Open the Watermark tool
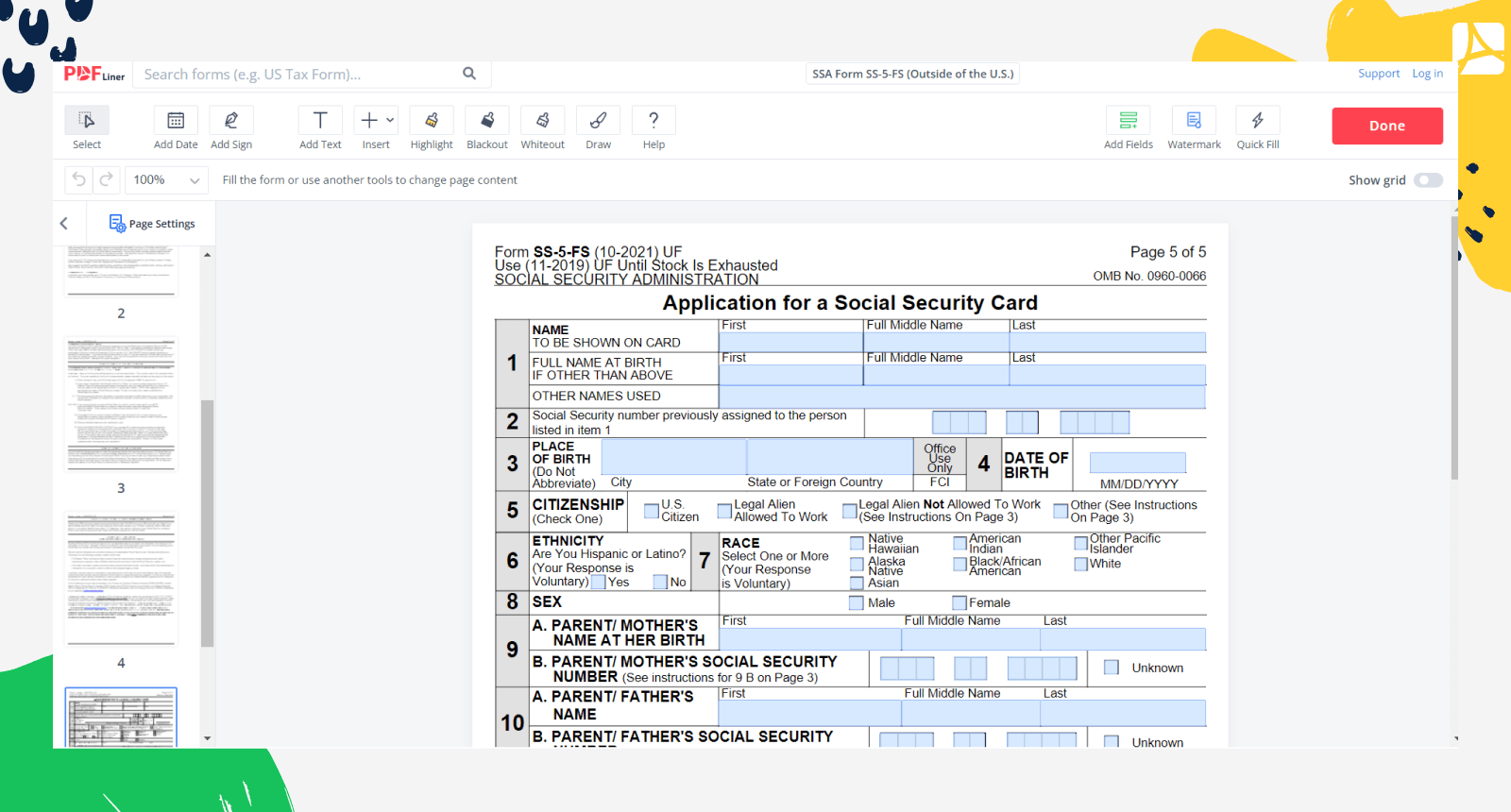 coord(1194,121)
